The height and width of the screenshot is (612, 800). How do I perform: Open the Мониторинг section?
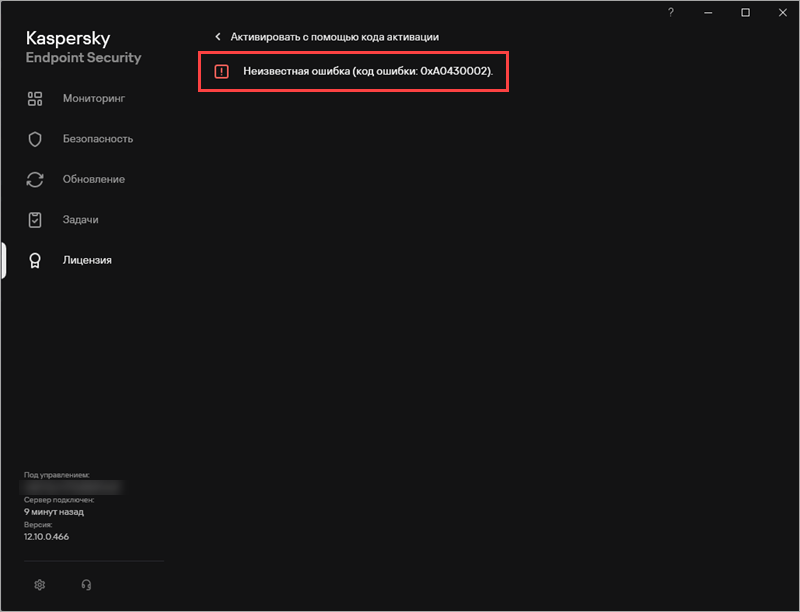point(94,98)
